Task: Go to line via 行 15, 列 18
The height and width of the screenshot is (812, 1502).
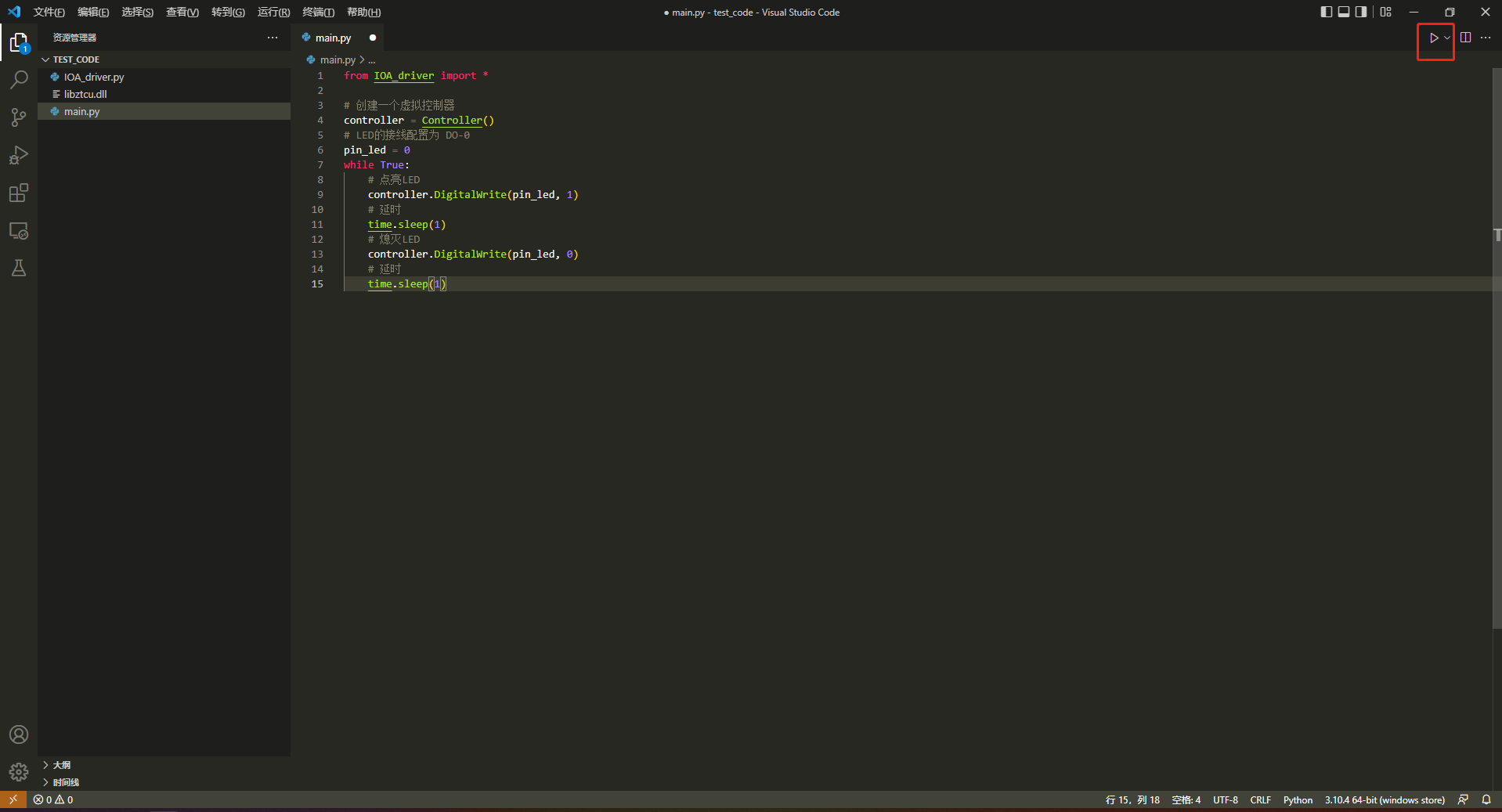Action: coord(1132,799)
